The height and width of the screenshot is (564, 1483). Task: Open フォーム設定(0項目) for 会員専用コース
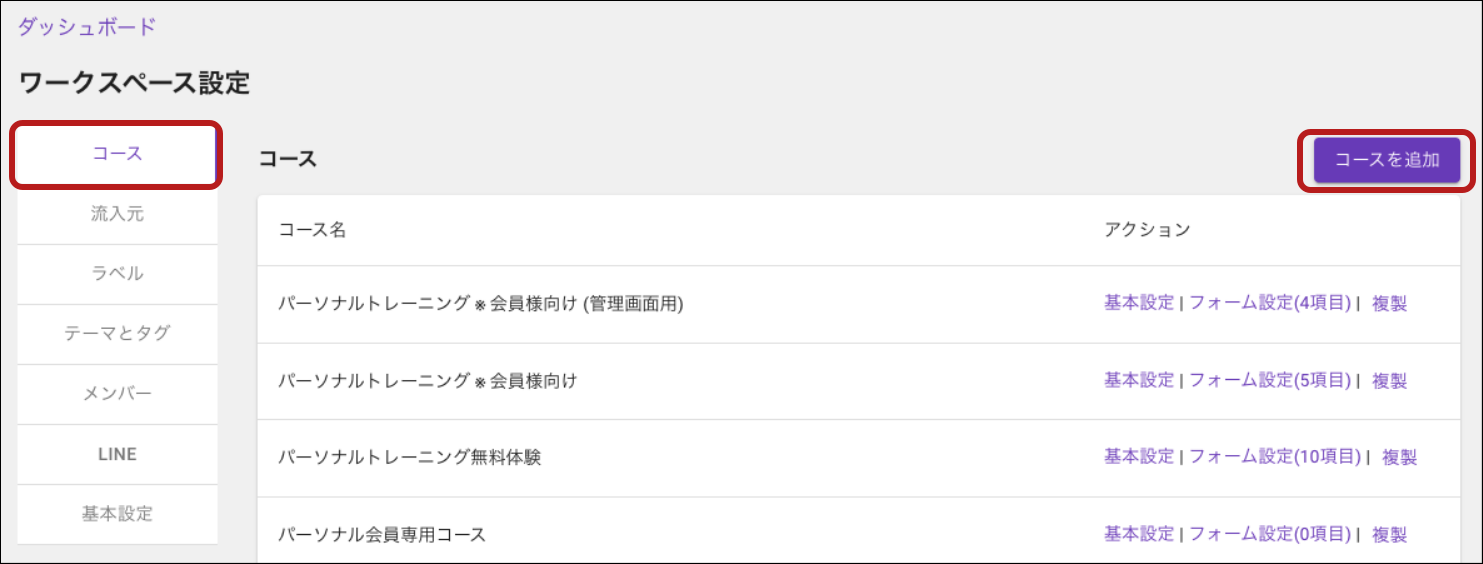(x=1270, y=534)
